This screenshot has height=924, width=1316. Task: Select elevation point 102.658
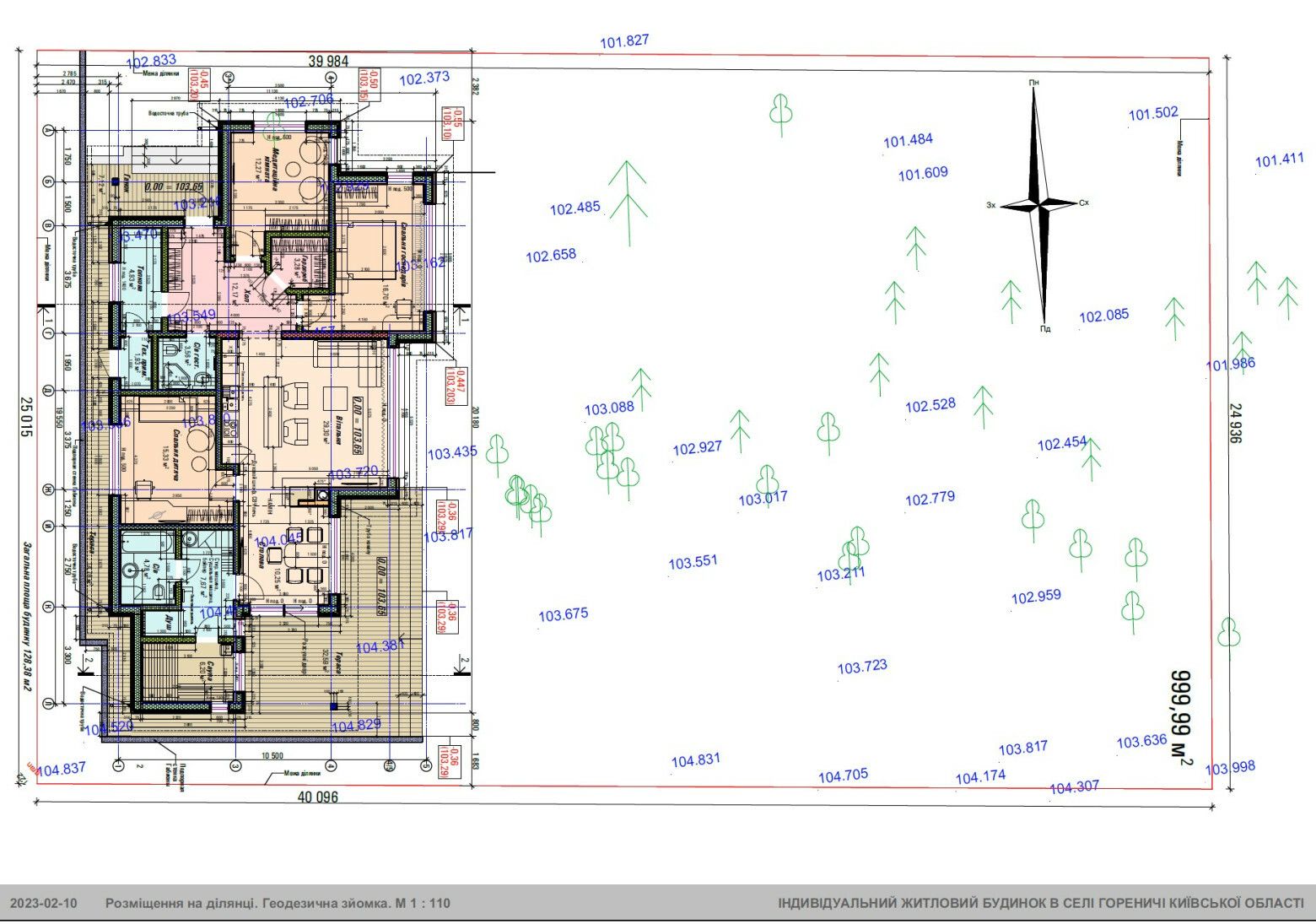click(x=551, y=255)
